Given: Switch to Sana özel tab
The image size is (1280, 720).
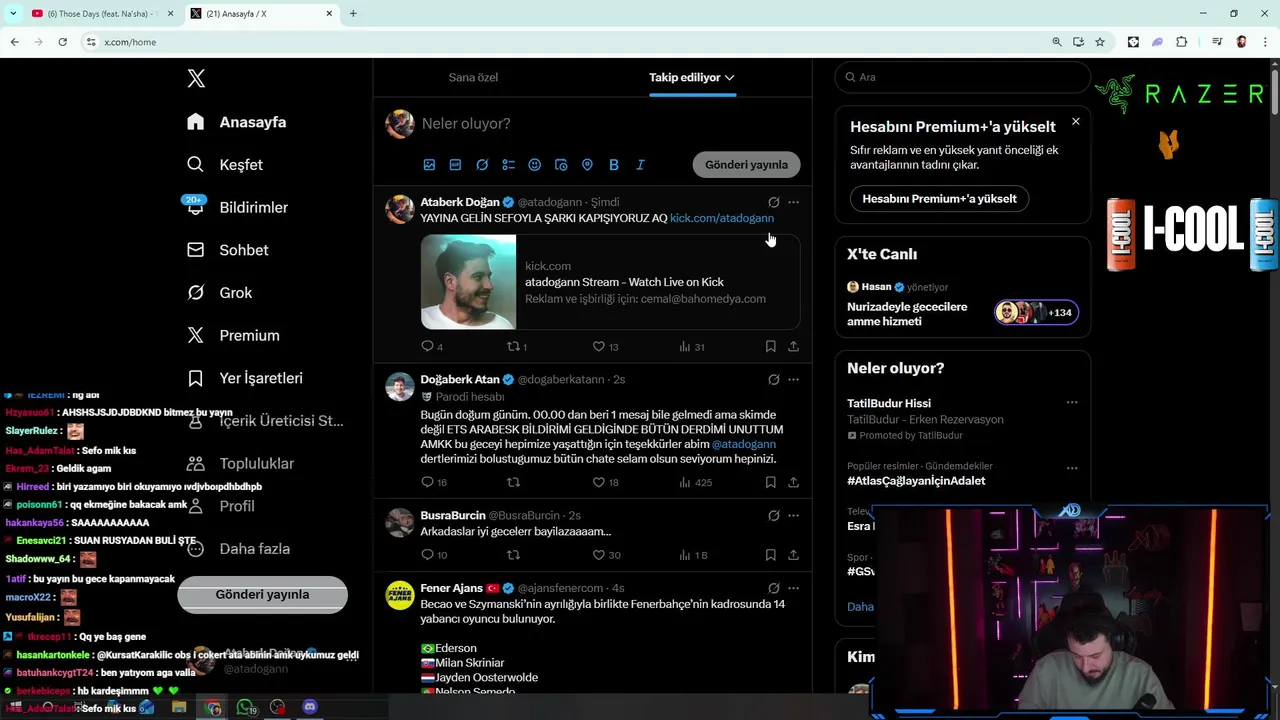Looking at the screenshot, I should point(473,77).
